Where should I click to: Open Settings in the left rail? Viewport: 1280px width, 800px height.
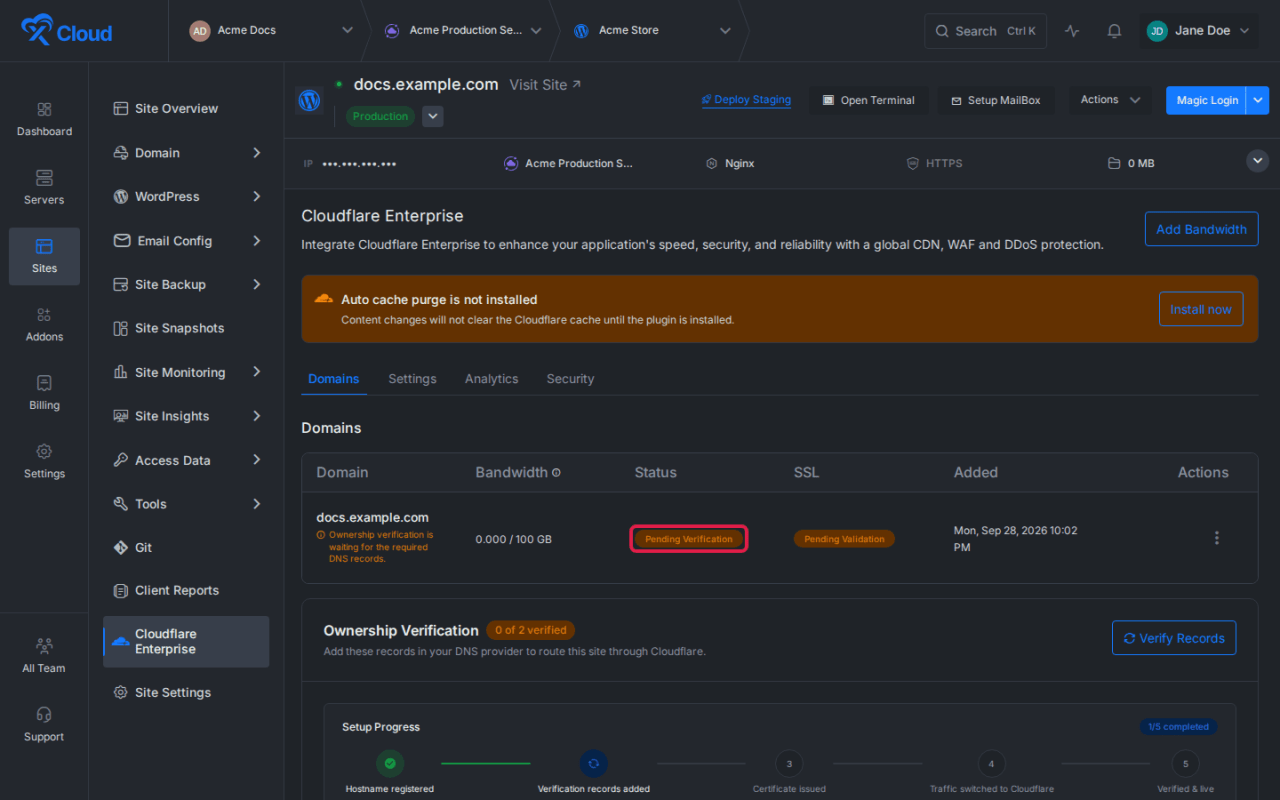[x=44, y=461]
